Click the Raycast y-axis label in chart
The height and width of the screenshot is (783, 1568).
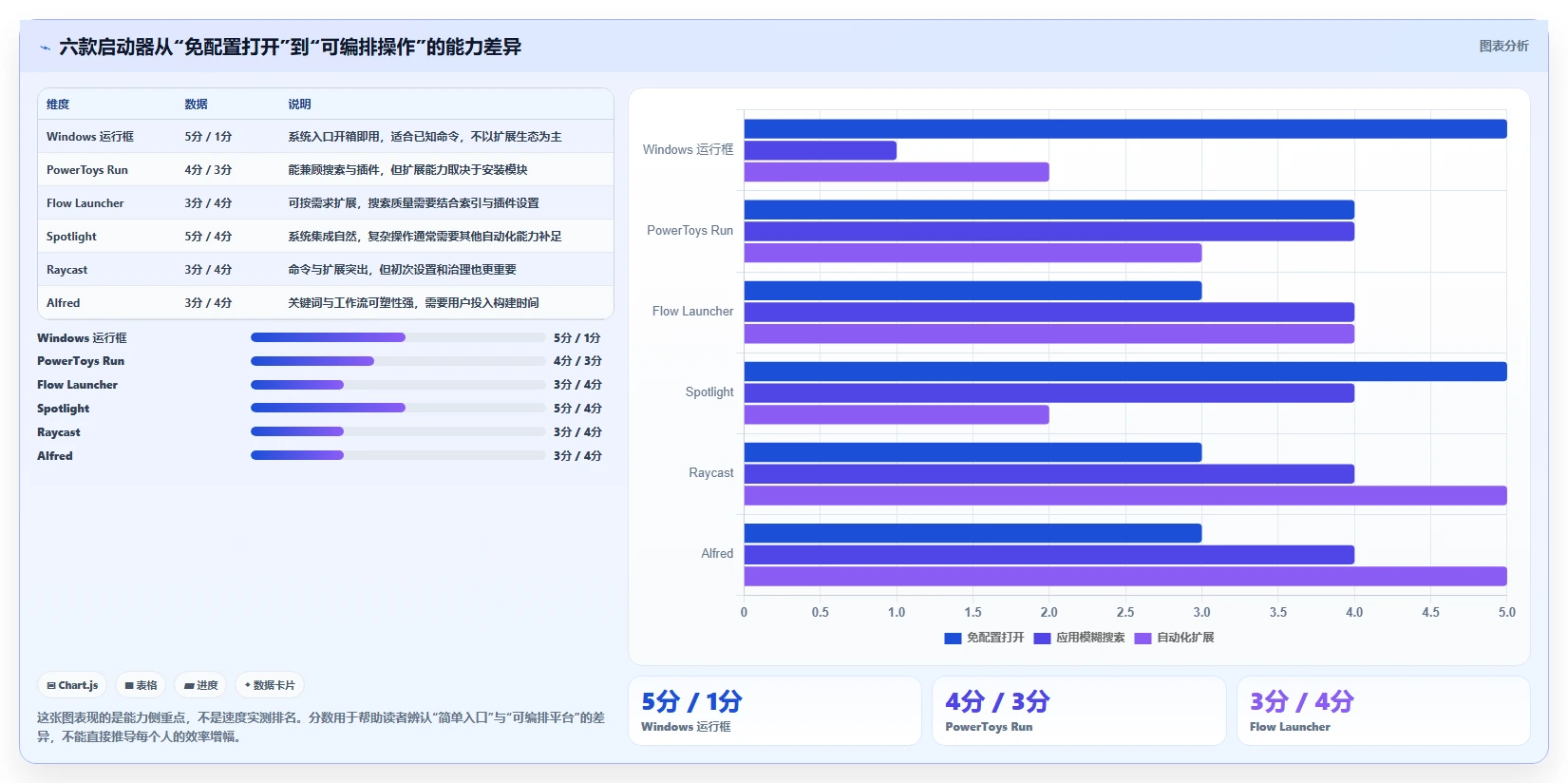tap(711, 473)
